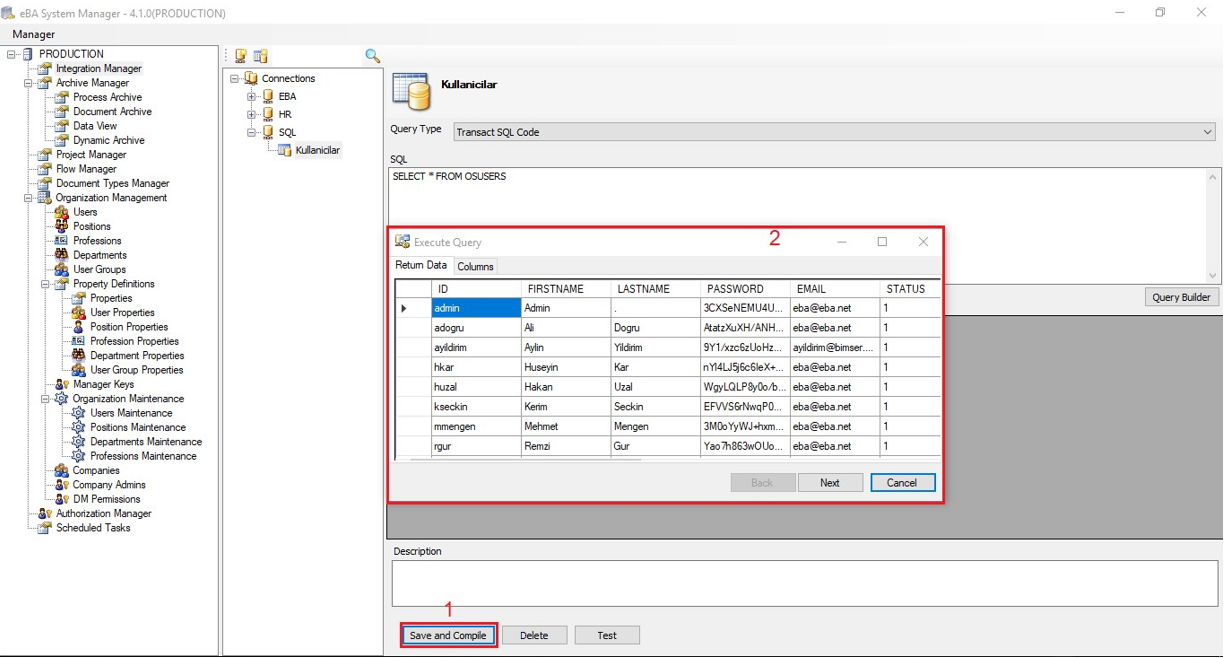Viewport: 1226px width, 658px height.
Task: Click the Save and Compile button
Action: pyautogui.click(x=448, y=636)
